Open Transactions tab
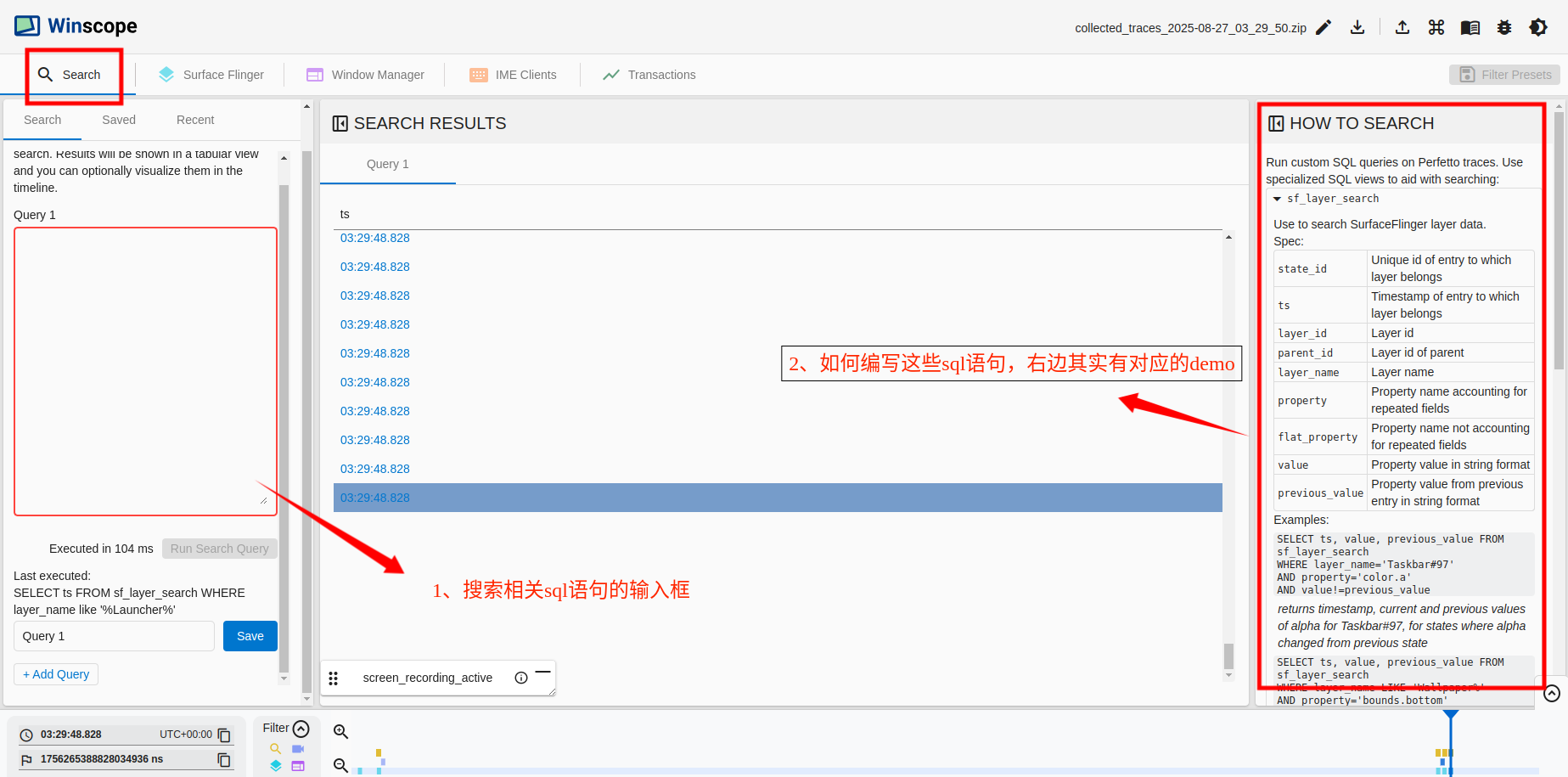 649,75
